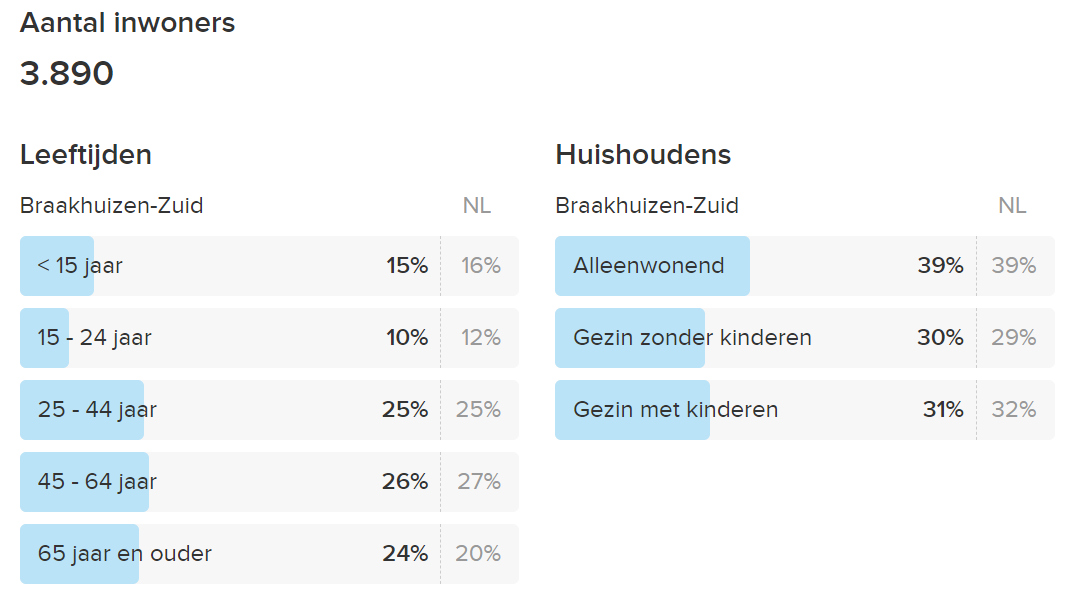Click the bold 39% Alleenwonend value
The image size is (1071, 600).
pyautogui.click(x=941, y=265)
